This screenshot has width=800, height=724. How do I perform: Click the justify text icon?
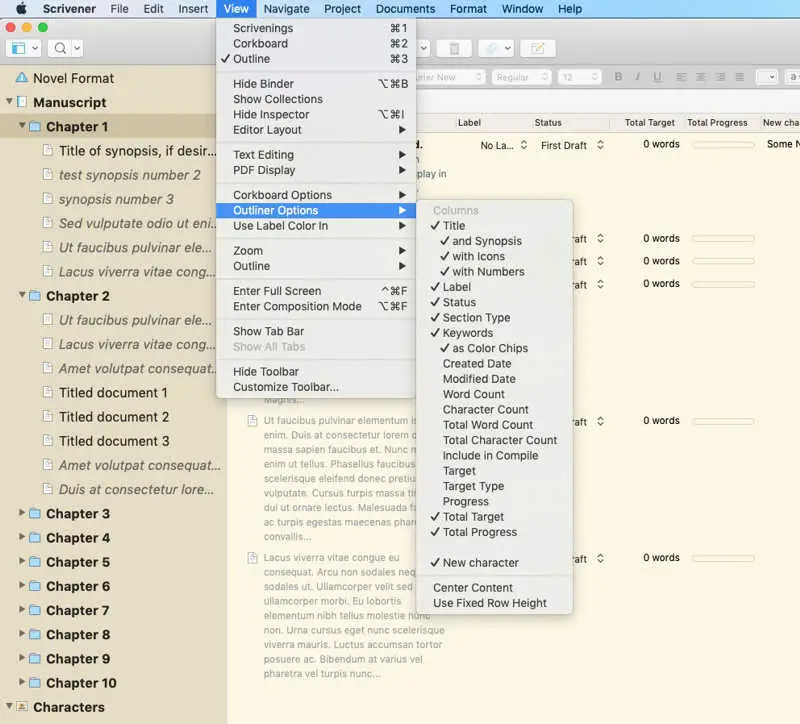739,77
